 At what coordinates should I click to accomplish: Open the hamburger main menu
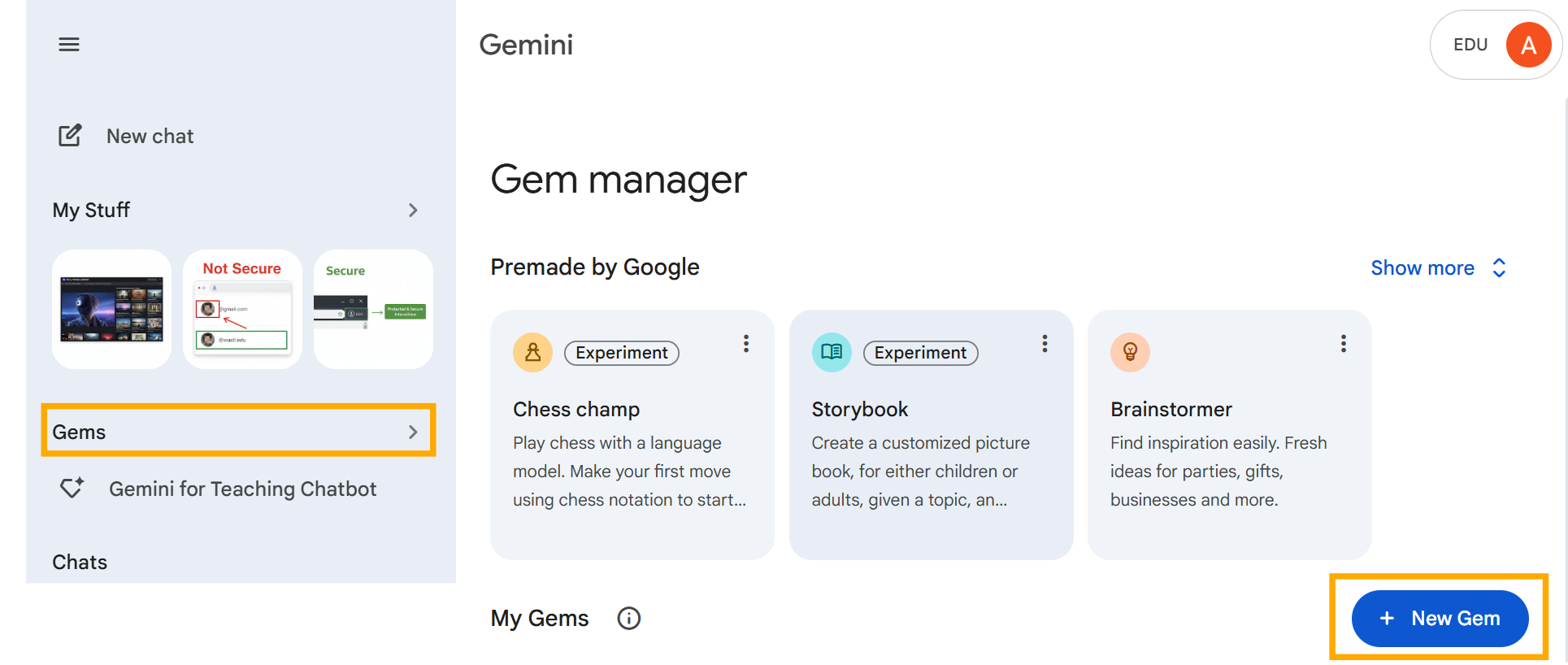pos(69,45)
